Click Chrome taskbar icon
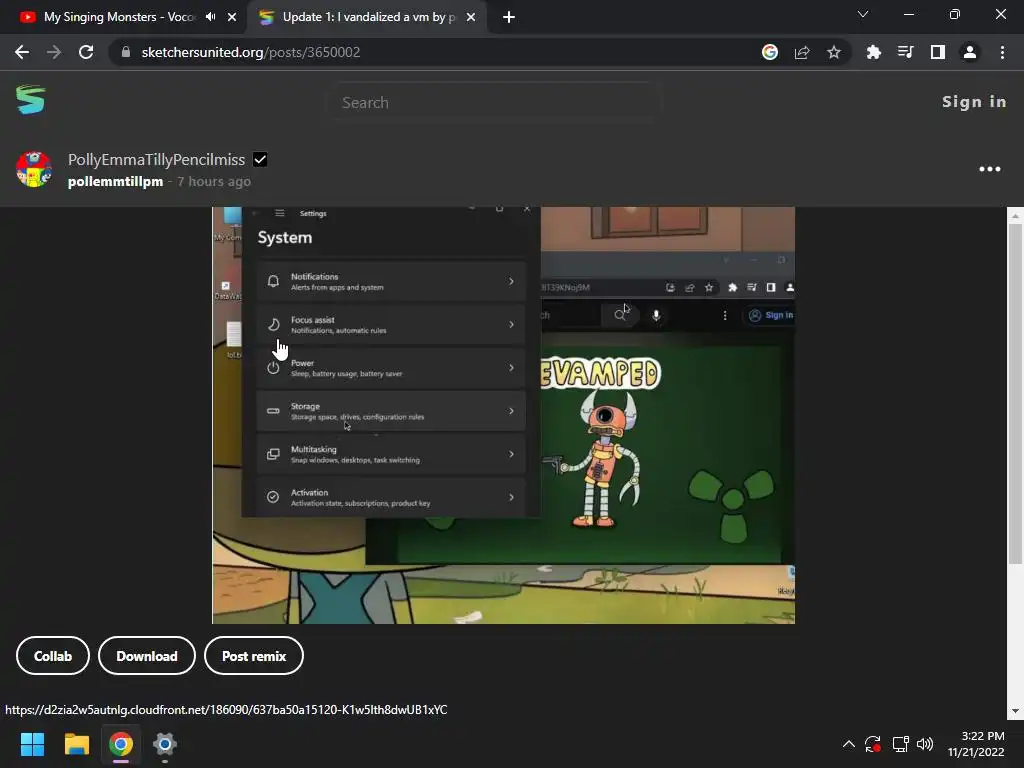 121,744
